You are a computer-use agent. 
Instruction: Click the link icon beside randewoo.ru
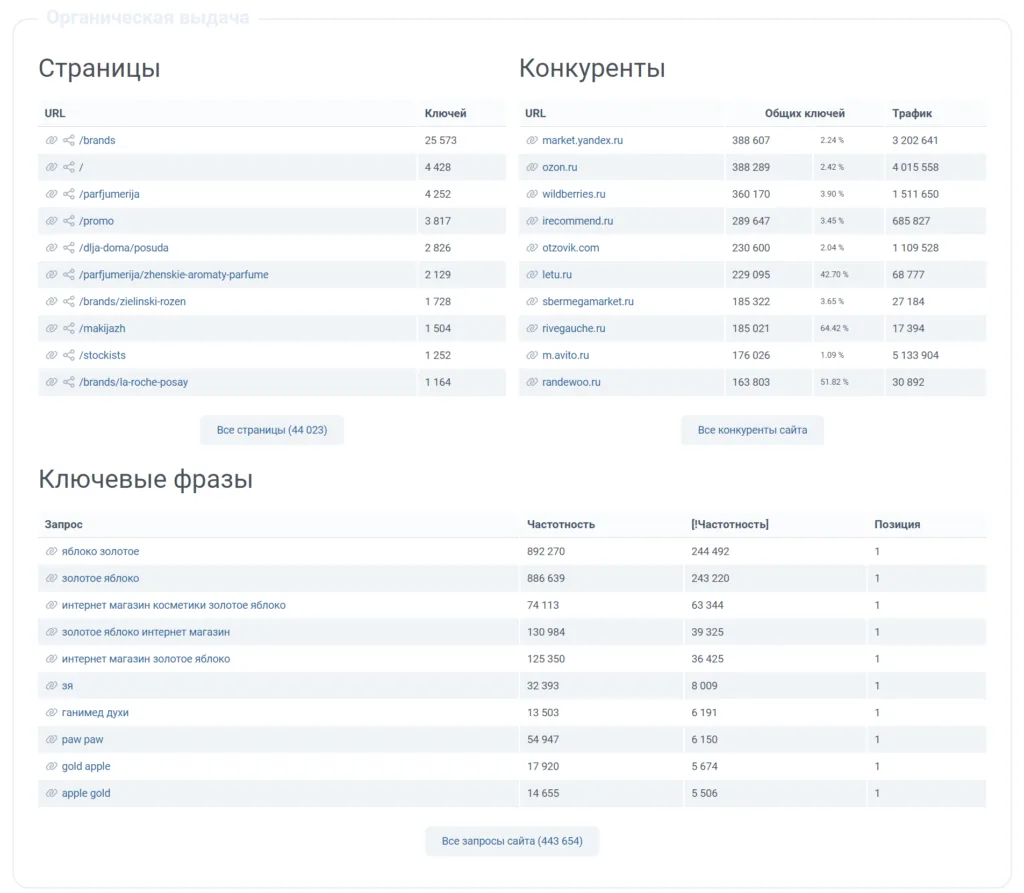pyautogui.click(x=532, y=382)
